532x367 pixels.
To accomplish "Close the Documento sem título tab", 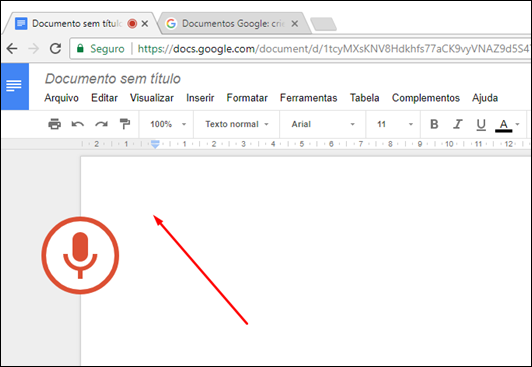I will (145, 23).
